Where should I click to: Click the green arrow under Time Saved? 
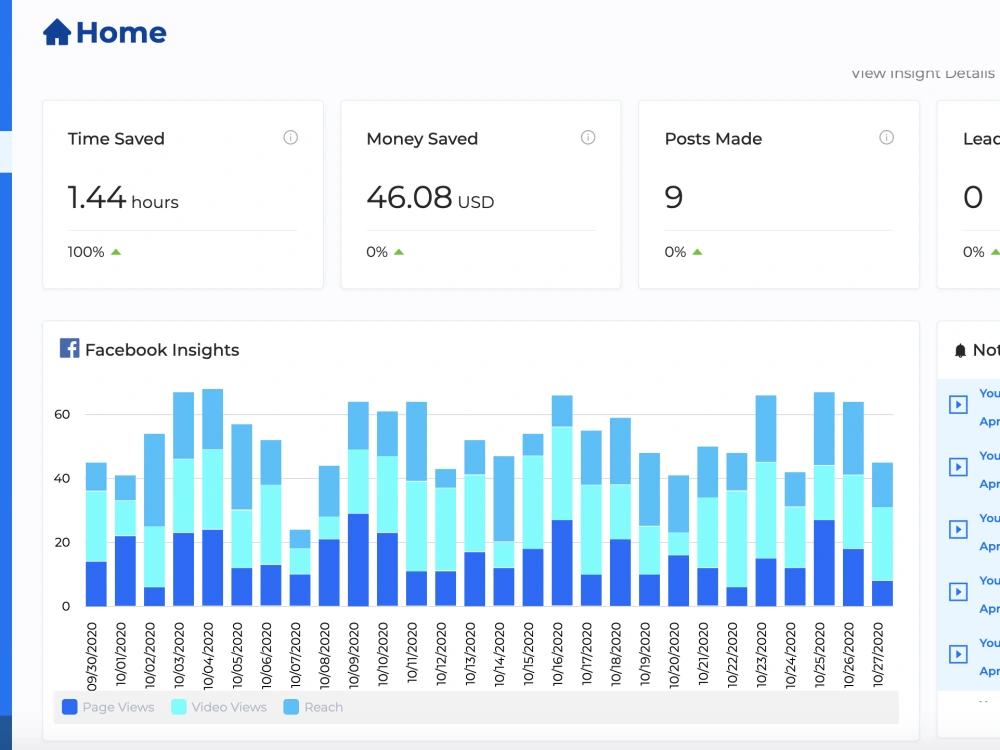pyautogui.click(x=115, y=252)
